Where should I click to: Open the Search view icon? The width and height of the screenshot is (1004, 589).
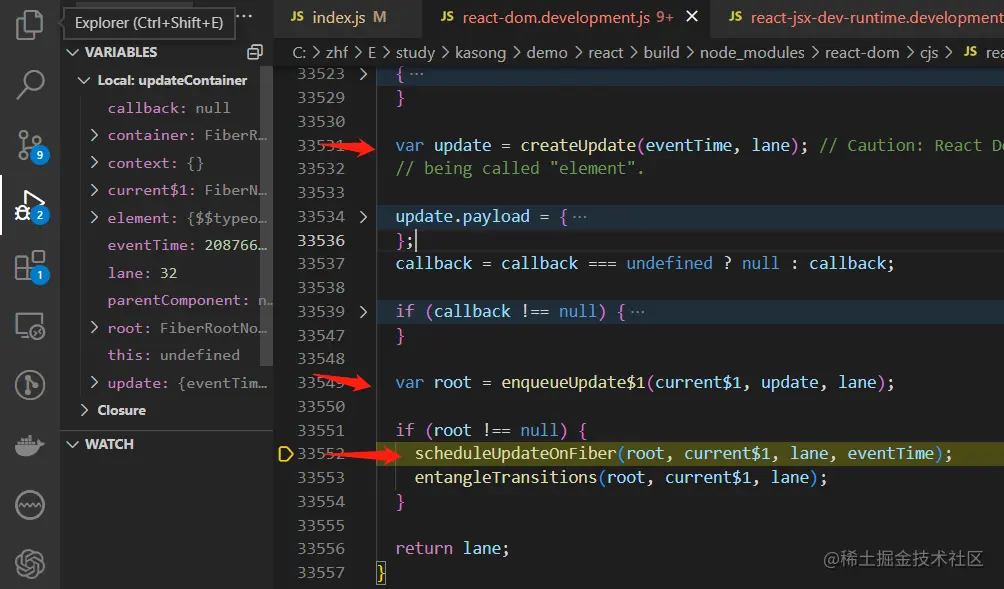pos(29,84)
